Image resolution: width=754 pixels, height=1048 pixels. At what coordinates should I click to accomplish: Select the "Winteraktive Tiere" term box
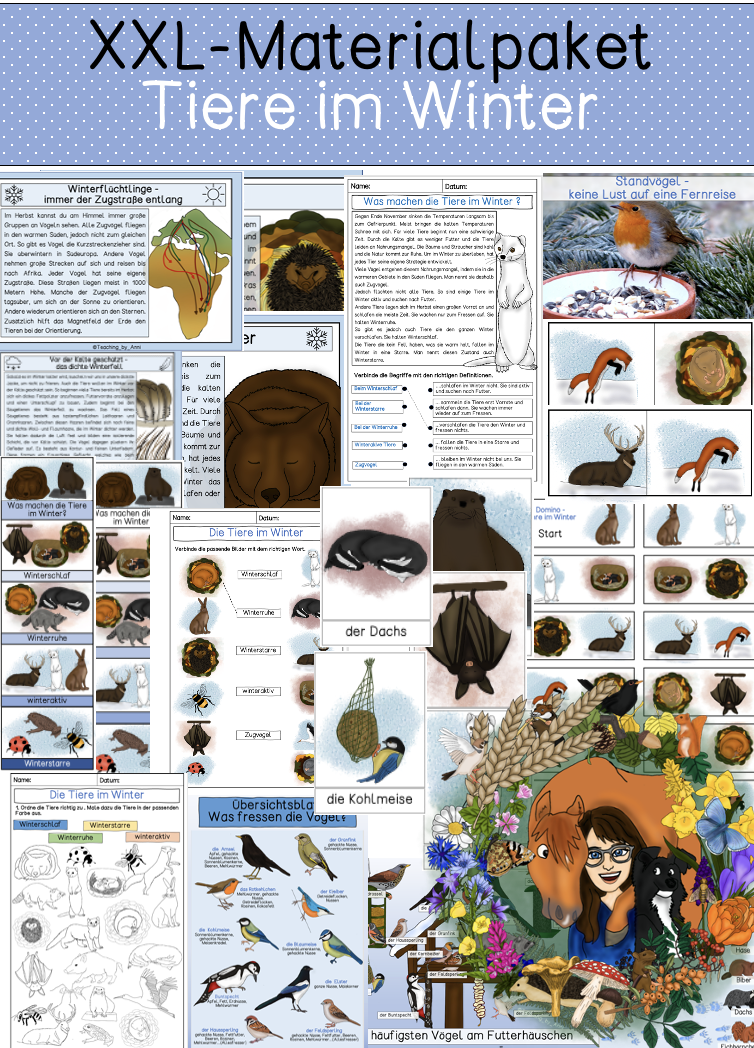375,444
